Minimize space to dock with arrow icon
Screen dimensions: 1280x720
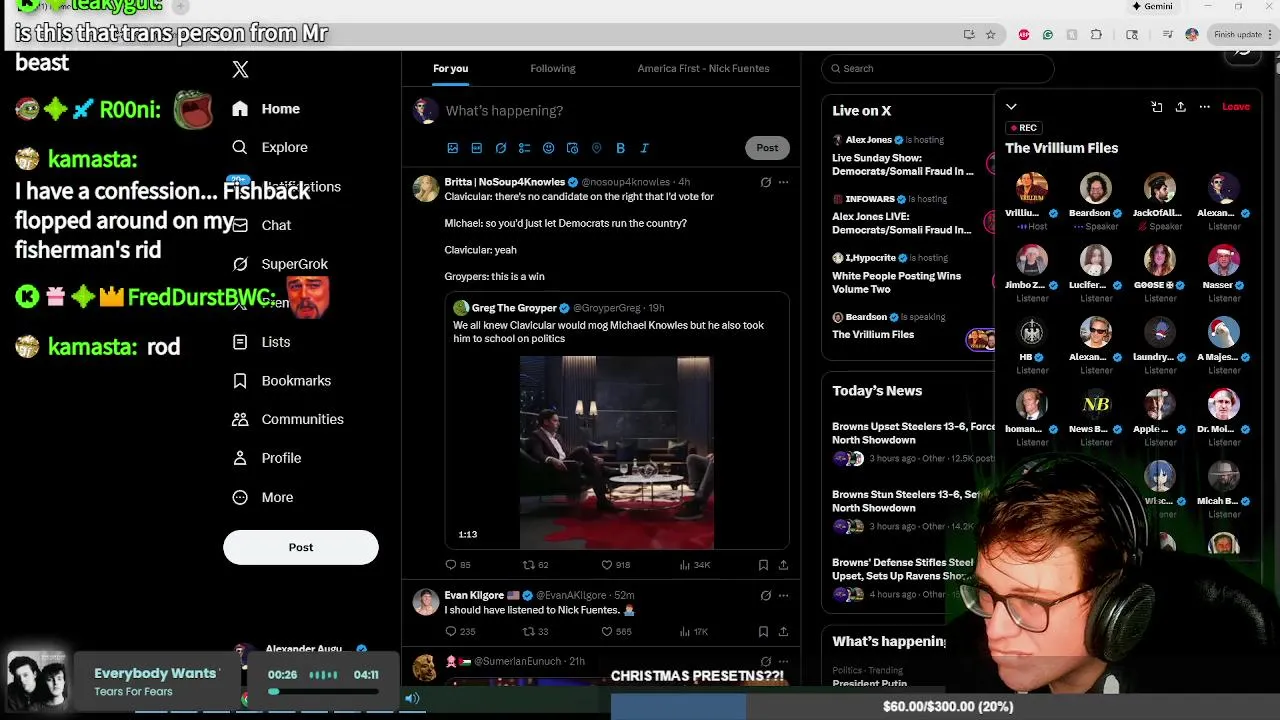(x=1156, y=107)
